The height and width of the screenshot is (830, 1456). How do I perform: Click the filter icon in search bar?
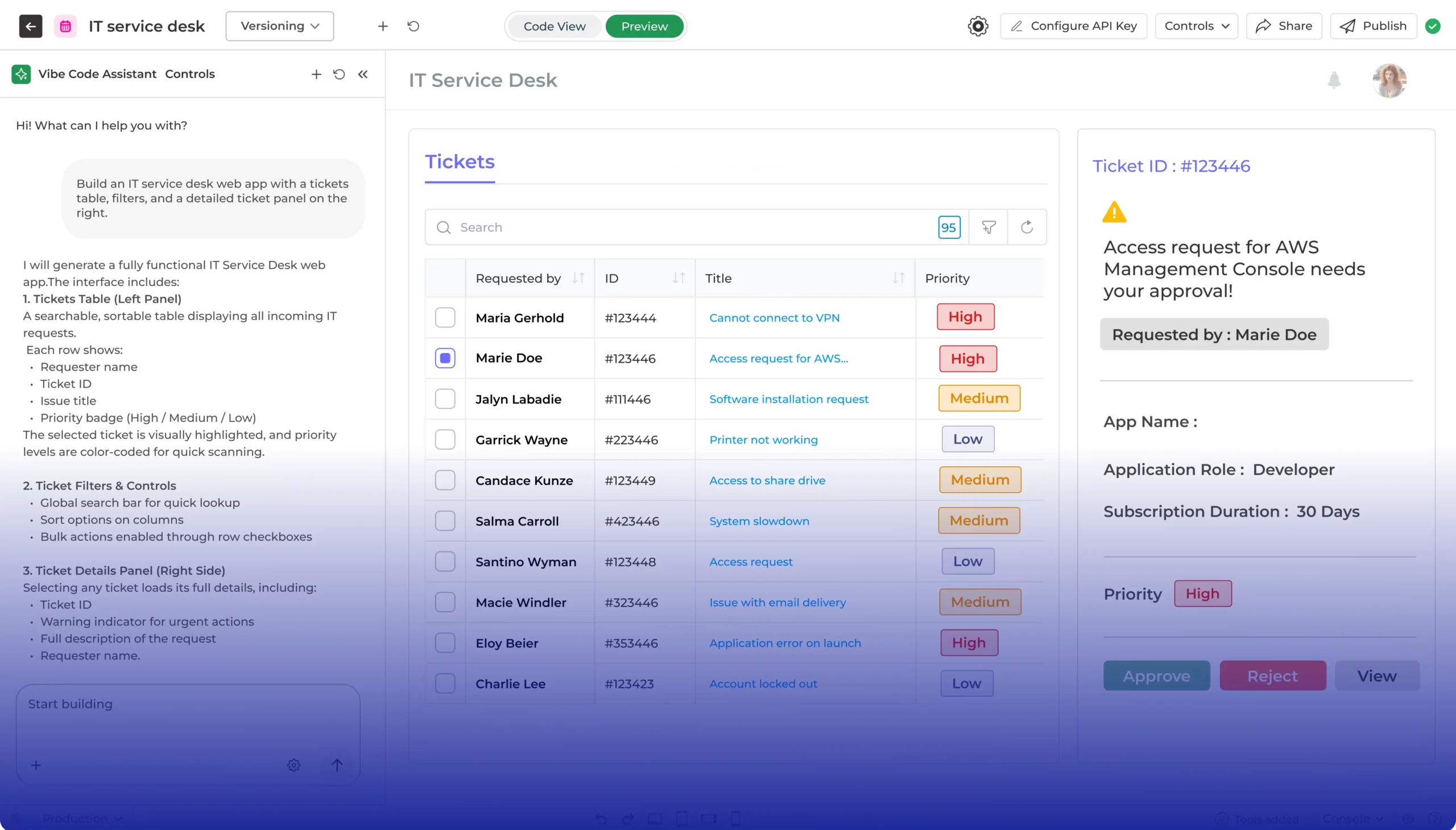pyautogui.click(x=988, y=227)
